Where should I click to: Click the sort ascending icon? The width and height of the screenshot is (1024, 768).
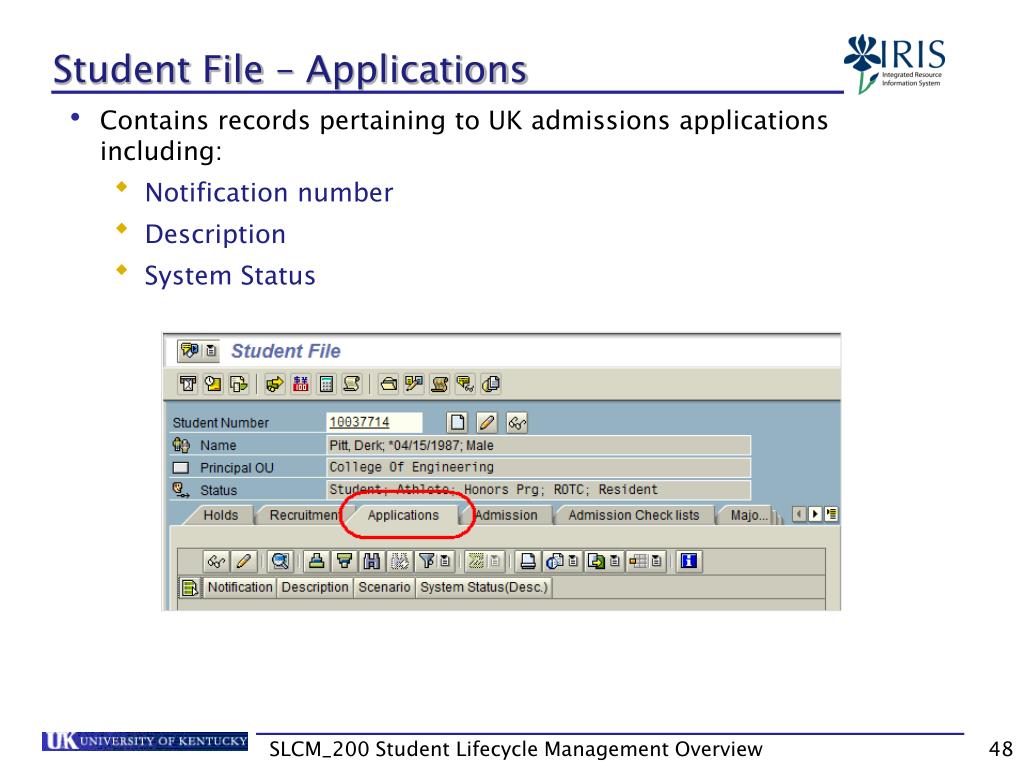[317, 561]
